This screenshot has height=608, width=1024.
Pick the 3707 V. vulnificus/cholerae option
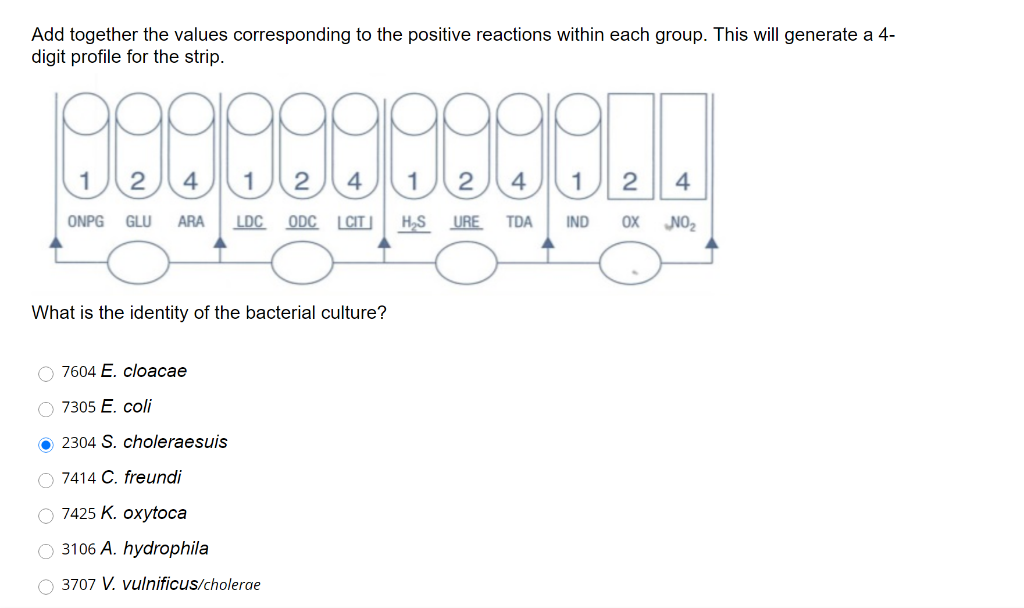coord(45,584)
